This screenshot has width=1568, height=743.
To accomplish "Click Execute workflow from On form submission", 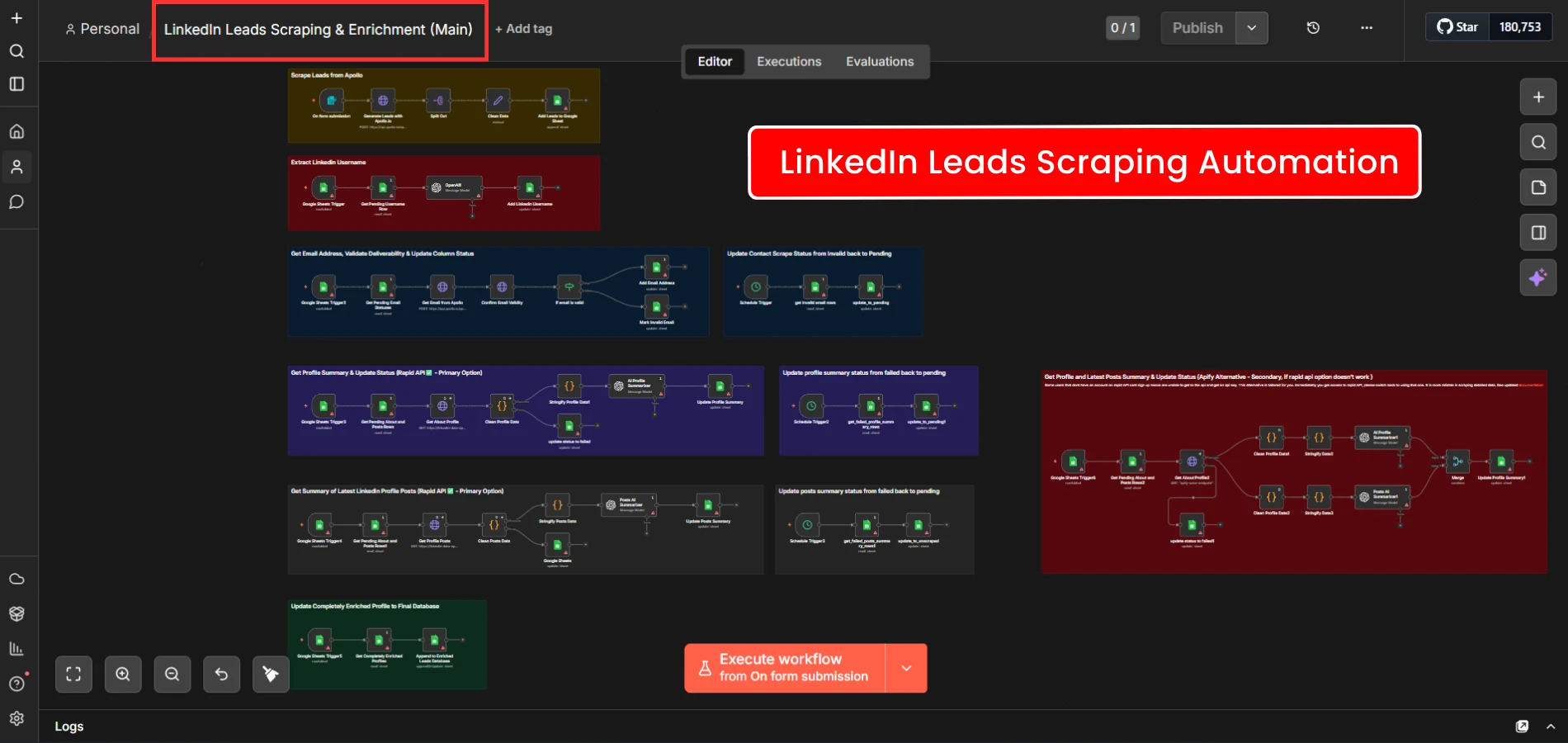I will click(x=784, y=668).
